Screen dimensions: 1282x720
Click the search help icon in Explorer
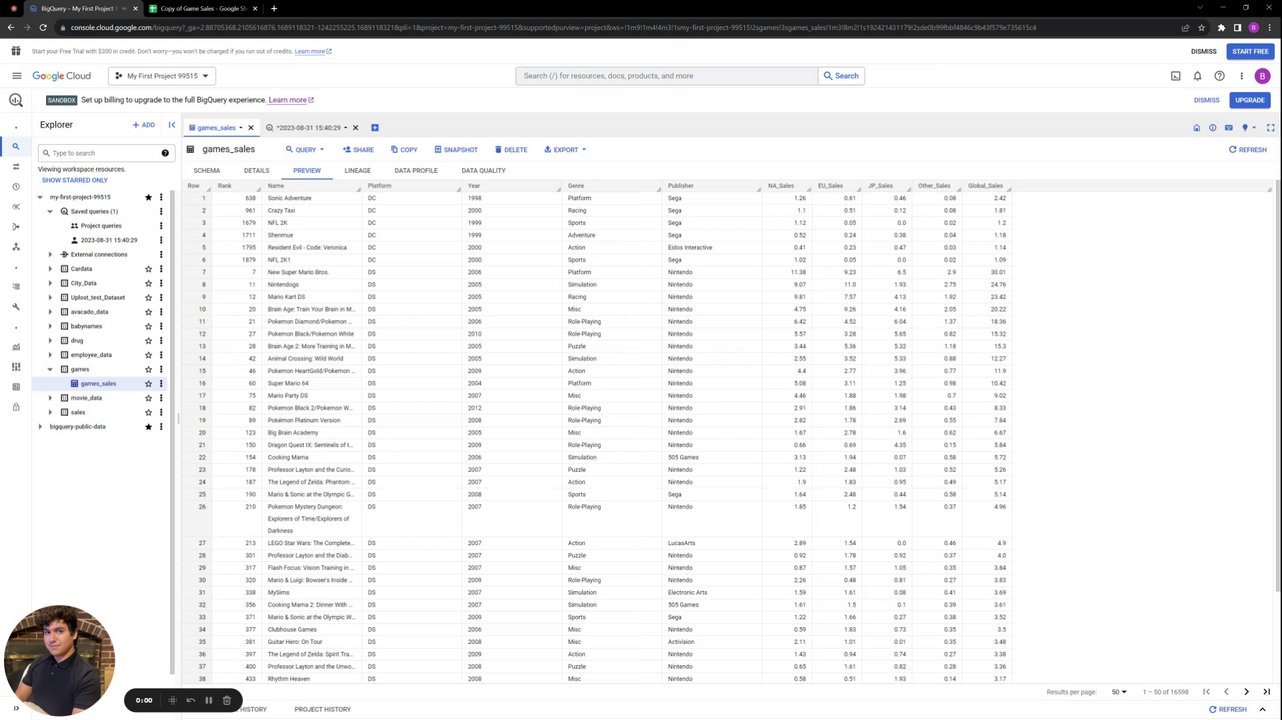[x=165, y=153]
